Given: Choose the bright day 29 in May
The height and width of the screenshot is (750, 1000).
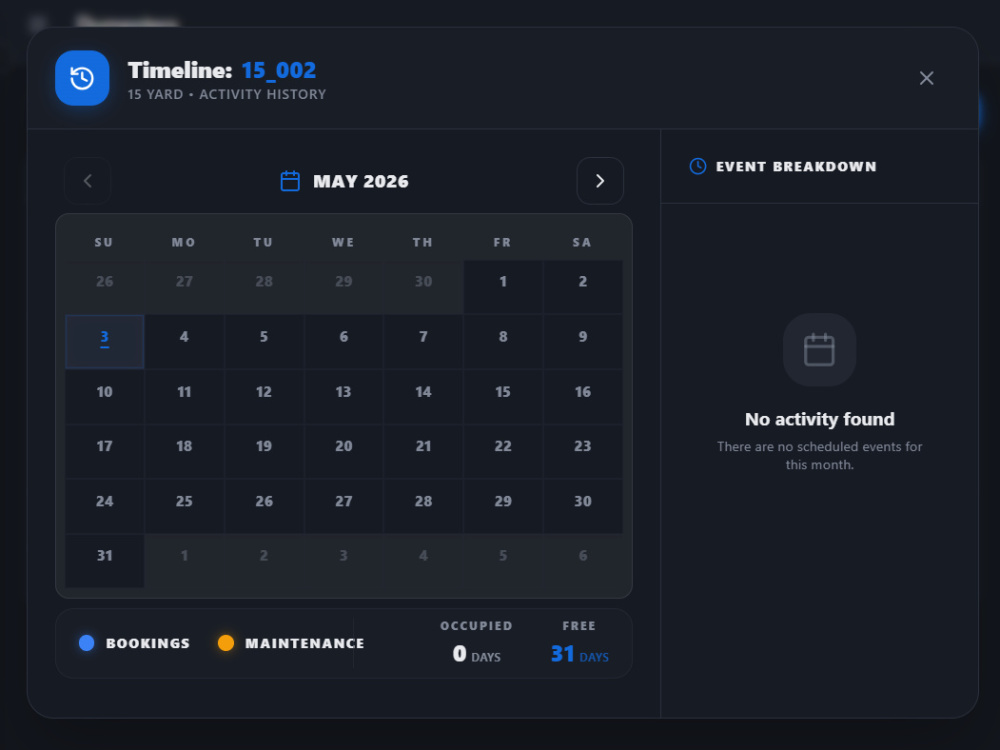Looking at the screenshot, I should tap(503, 506).
